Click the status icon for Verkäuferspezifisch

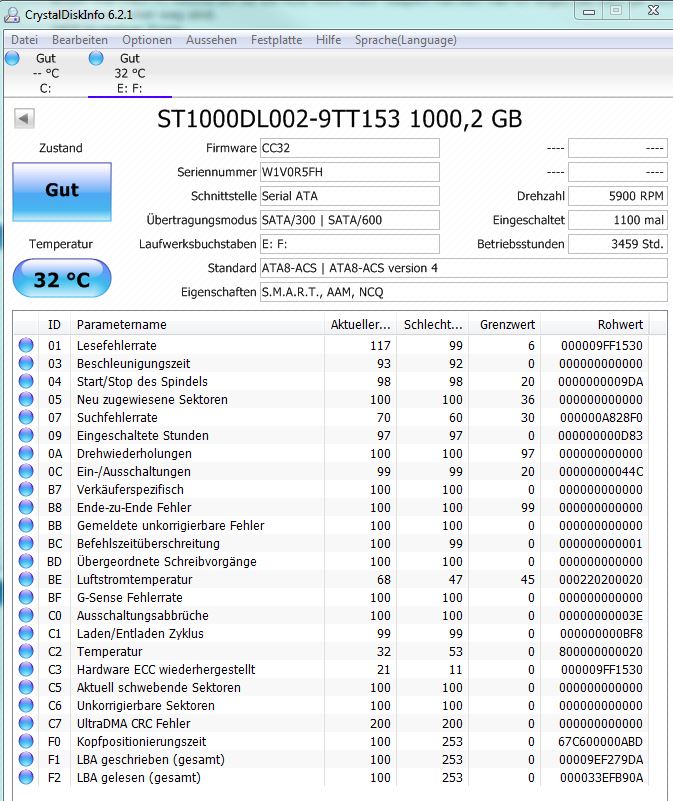click(x=26, y=489)
